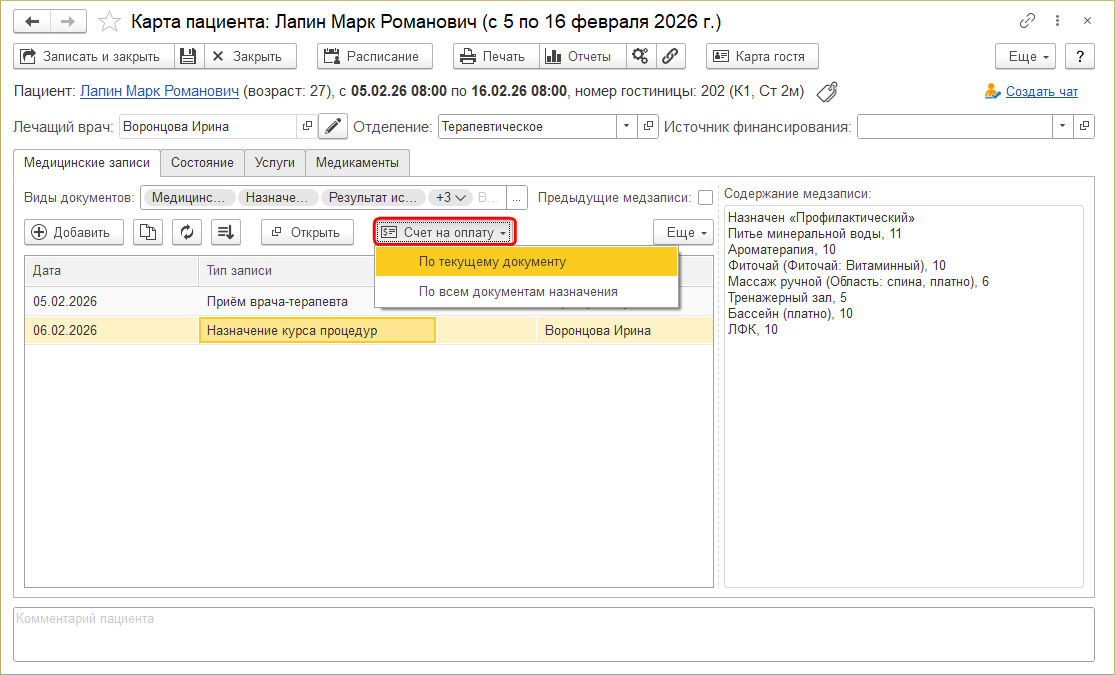The height and width of the screenshot is (675, 1115).
Task: Open the Создать чат link
Action: coord(1041,92)
